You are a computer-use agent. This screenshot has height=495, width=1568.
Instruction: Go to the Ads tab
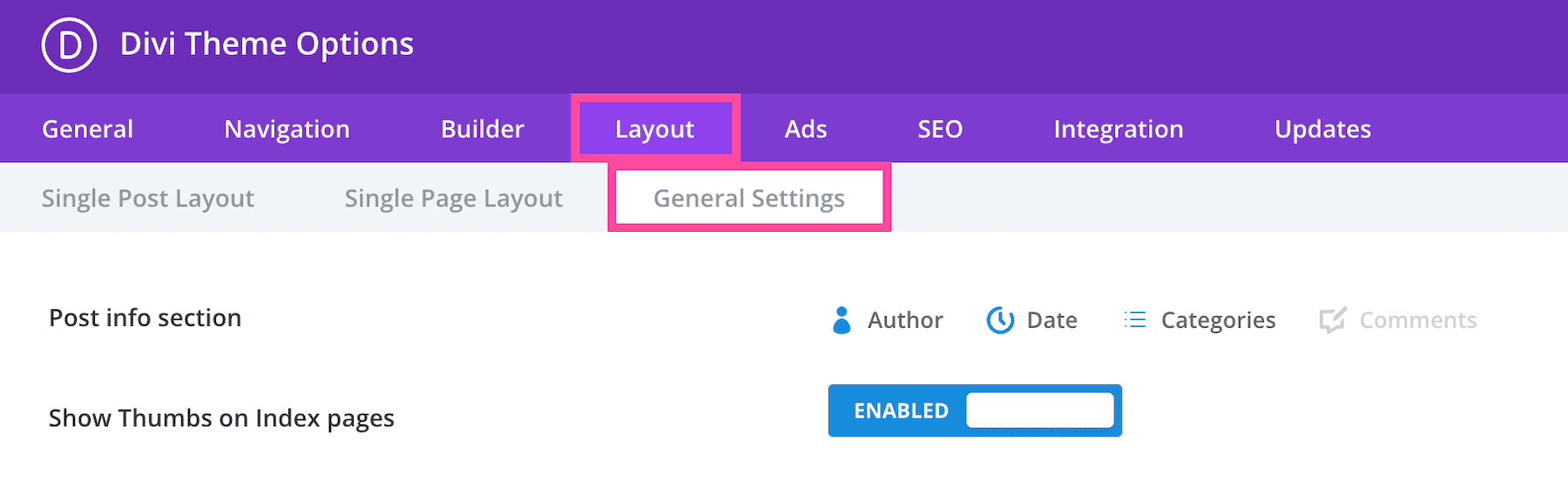pos(806,129)
